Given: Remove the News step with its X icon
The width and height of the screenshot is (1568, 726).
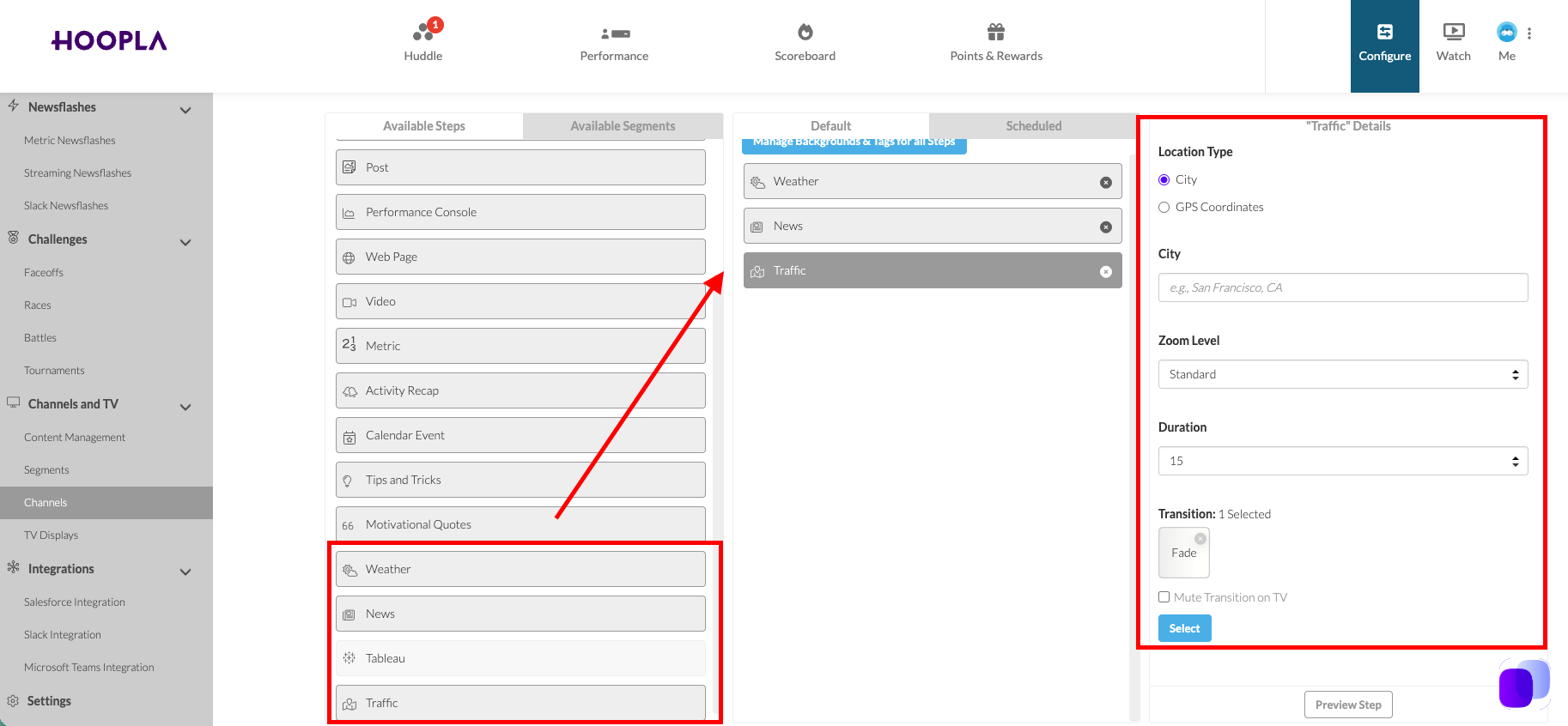Looking at the screenshot, I should [x=1106, y=227].
